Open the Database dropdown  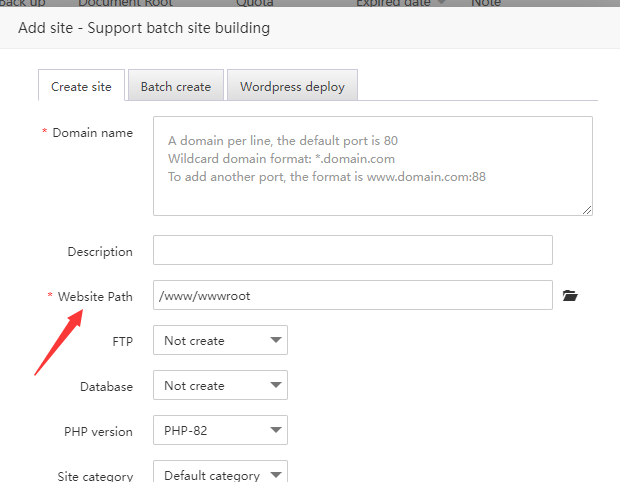coord(220,386)
